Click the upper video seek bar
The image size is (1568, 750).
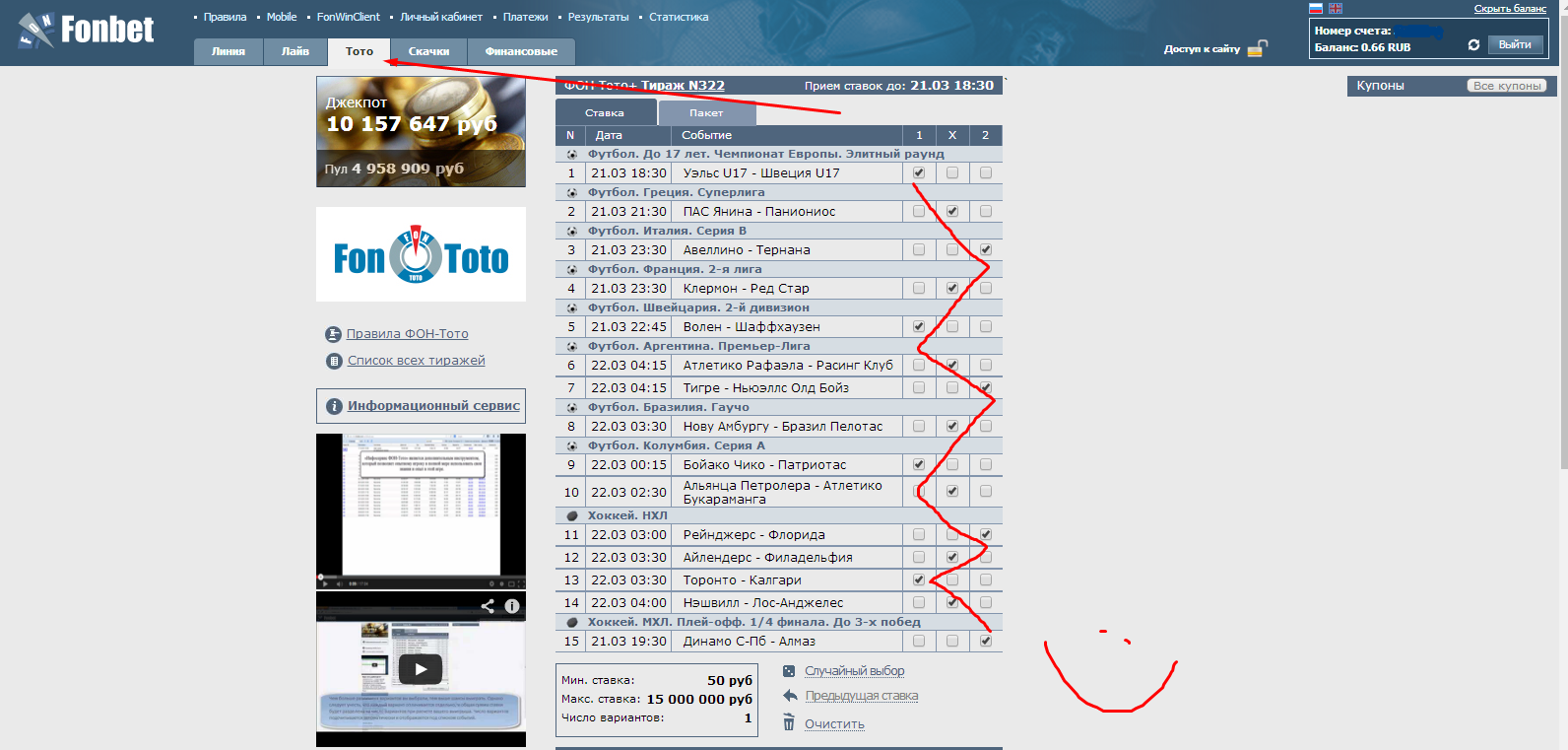[421, 576]
